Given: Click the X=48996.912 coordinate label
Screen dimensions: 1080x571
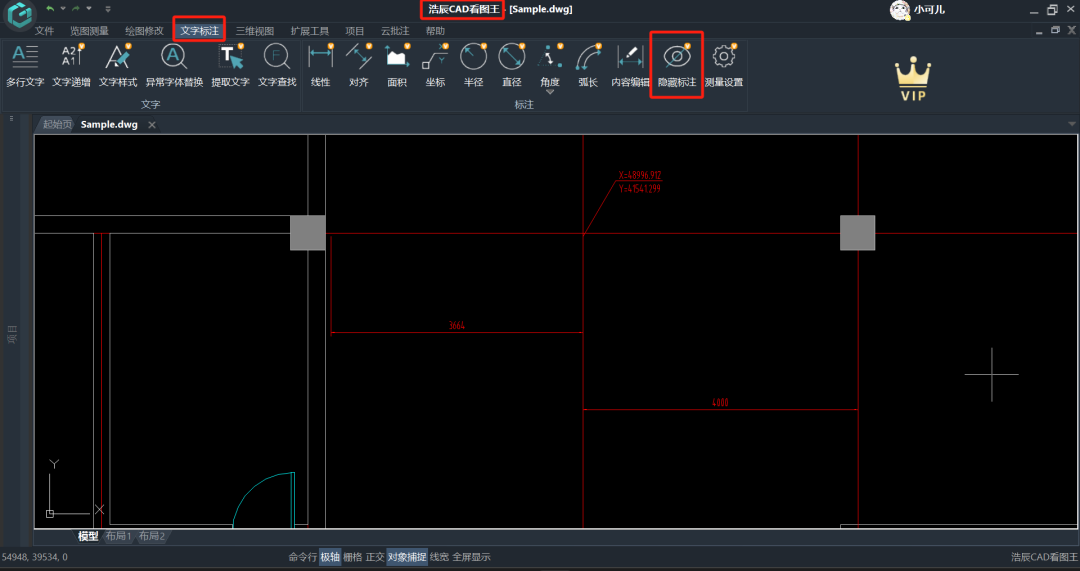Looking at the screenshot, I should point(640,175).
